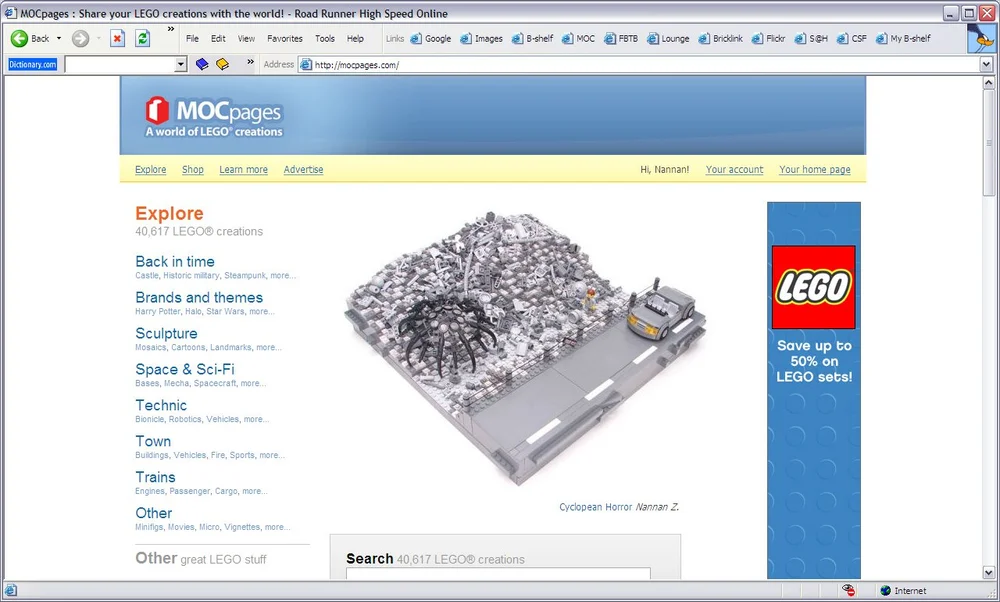Open the B-shelf shortcut in Links bar
Viewport: 1000px width, 602px height.
[533, 39]
